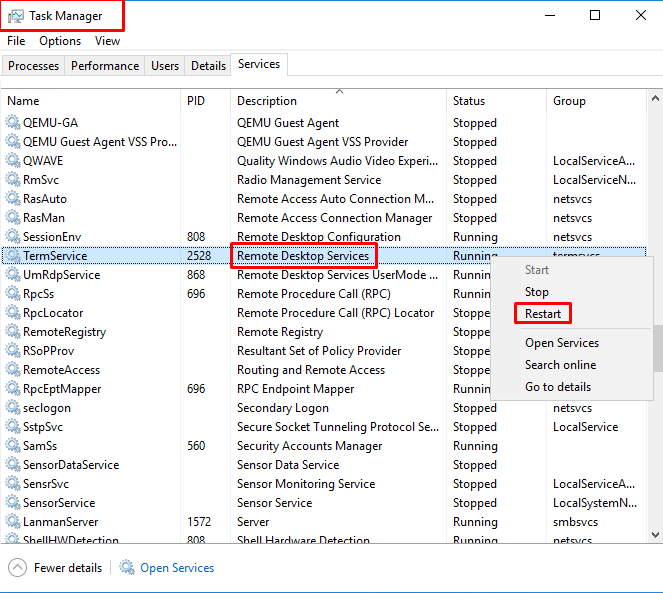Click the gear icon beside TermService
The width and height of the screenshot is (663, 593).
pyautogui.click(x=13, y=255)
